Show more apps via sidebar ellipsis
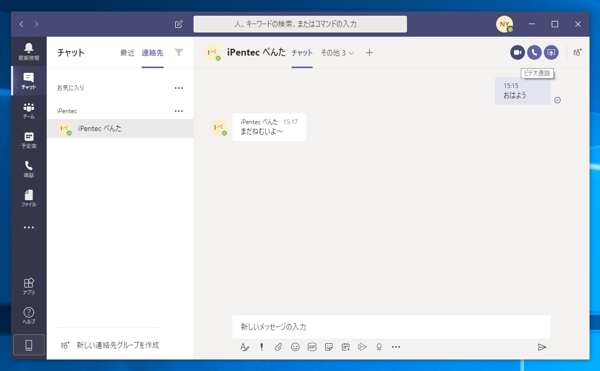 point(29,227)
